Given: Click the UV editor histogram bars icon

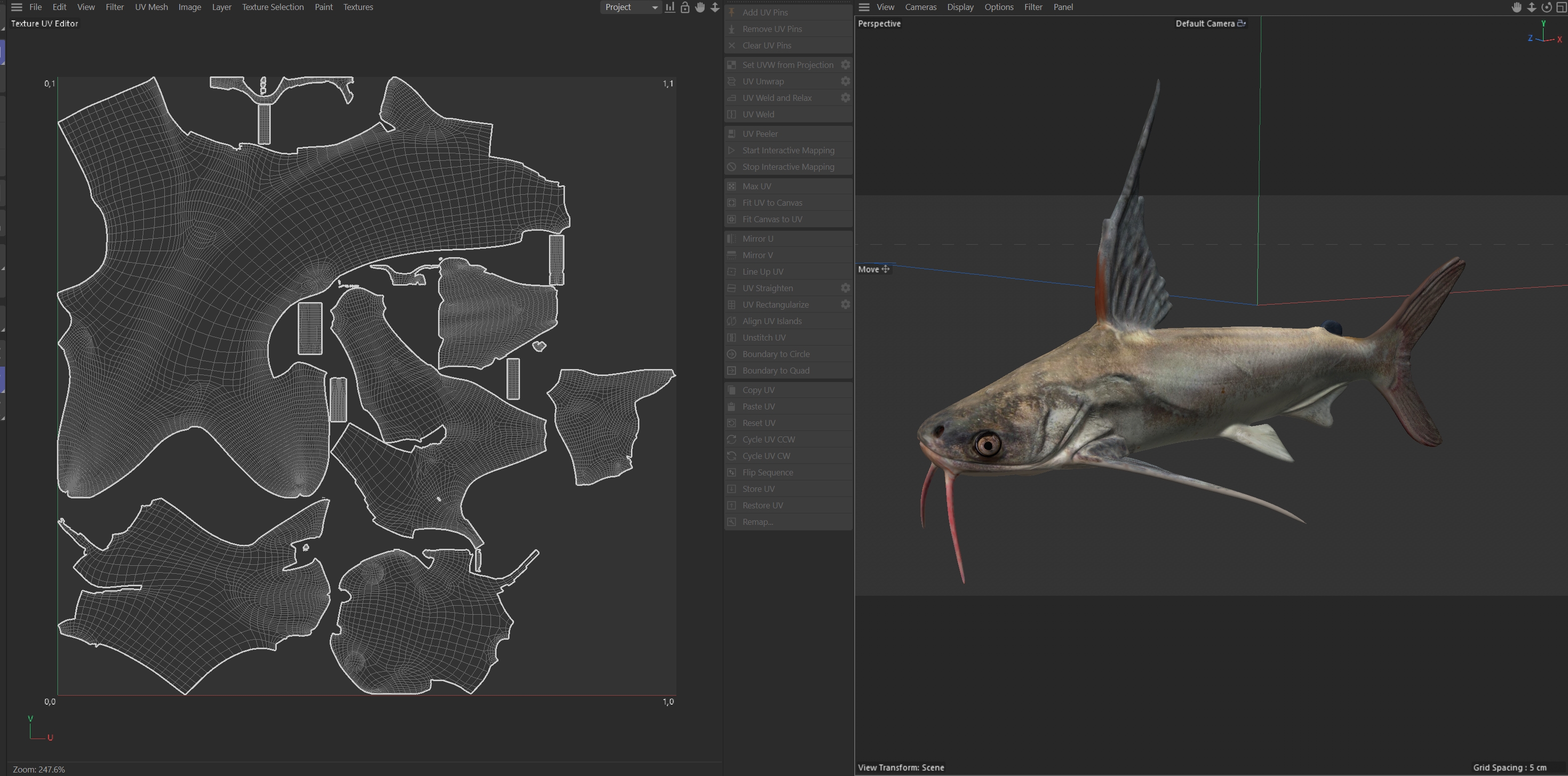Looking at the screenshot, I should (x=669, y=7).
